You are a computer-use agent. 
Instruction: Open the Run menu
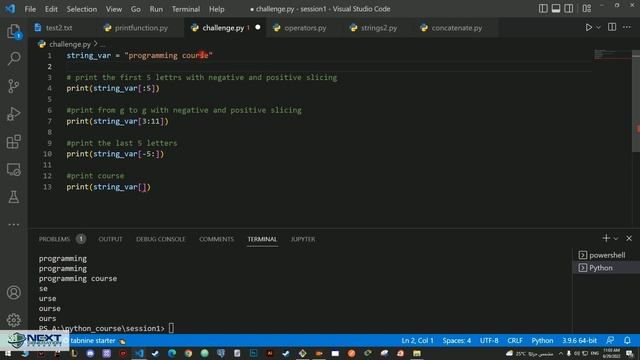point(156,9)
